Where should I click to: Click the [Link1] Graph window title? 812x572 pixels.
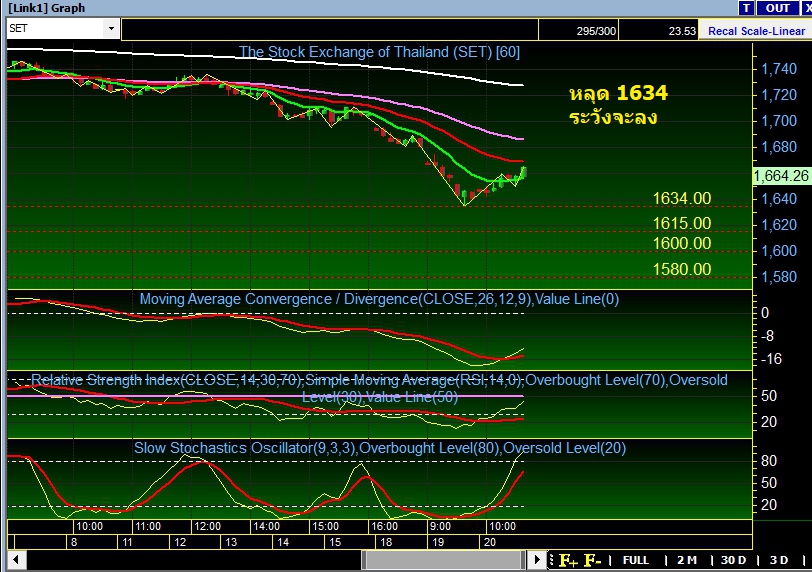tap(47, 8)
